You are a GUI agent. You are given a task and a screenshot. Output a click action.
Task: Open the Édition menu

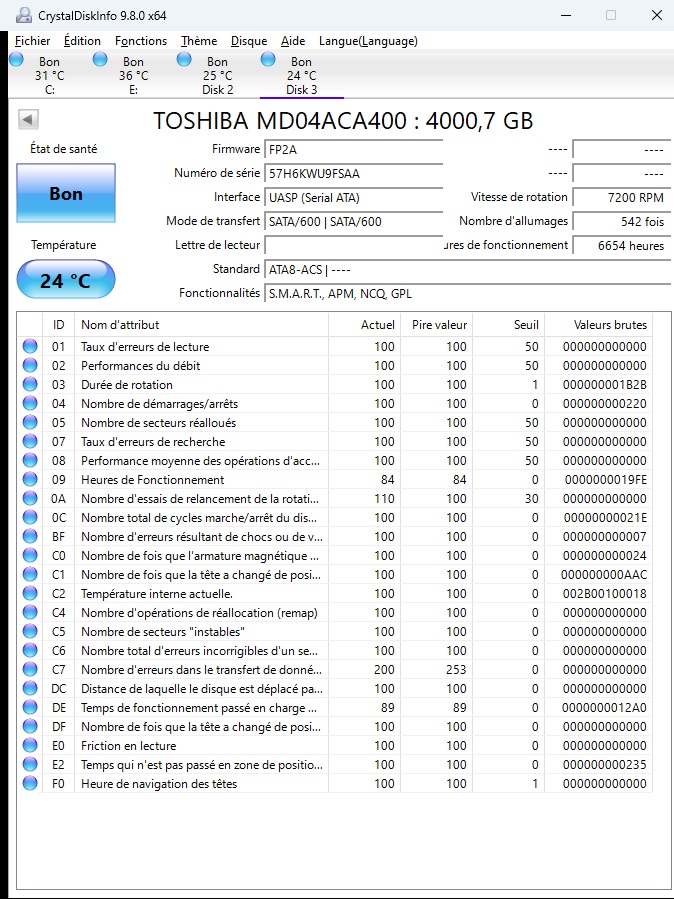pos(82,41)
